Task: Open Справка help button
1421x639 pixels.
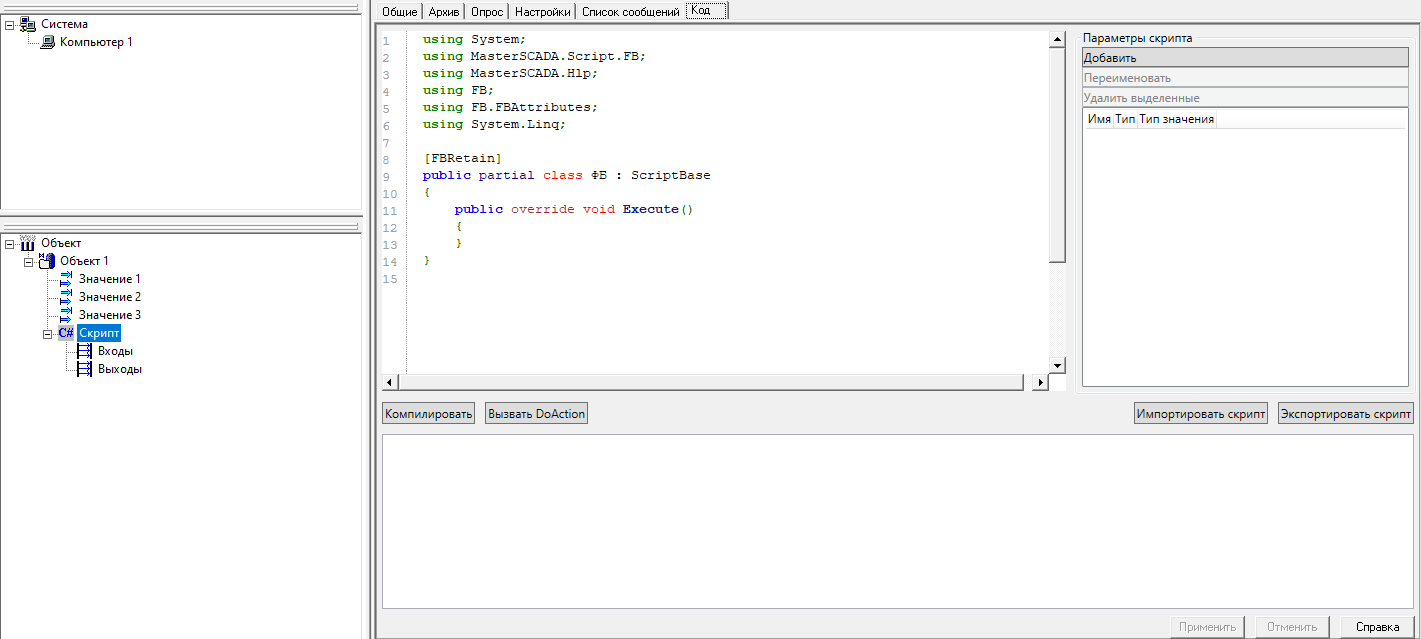Action: (1377, 627)
